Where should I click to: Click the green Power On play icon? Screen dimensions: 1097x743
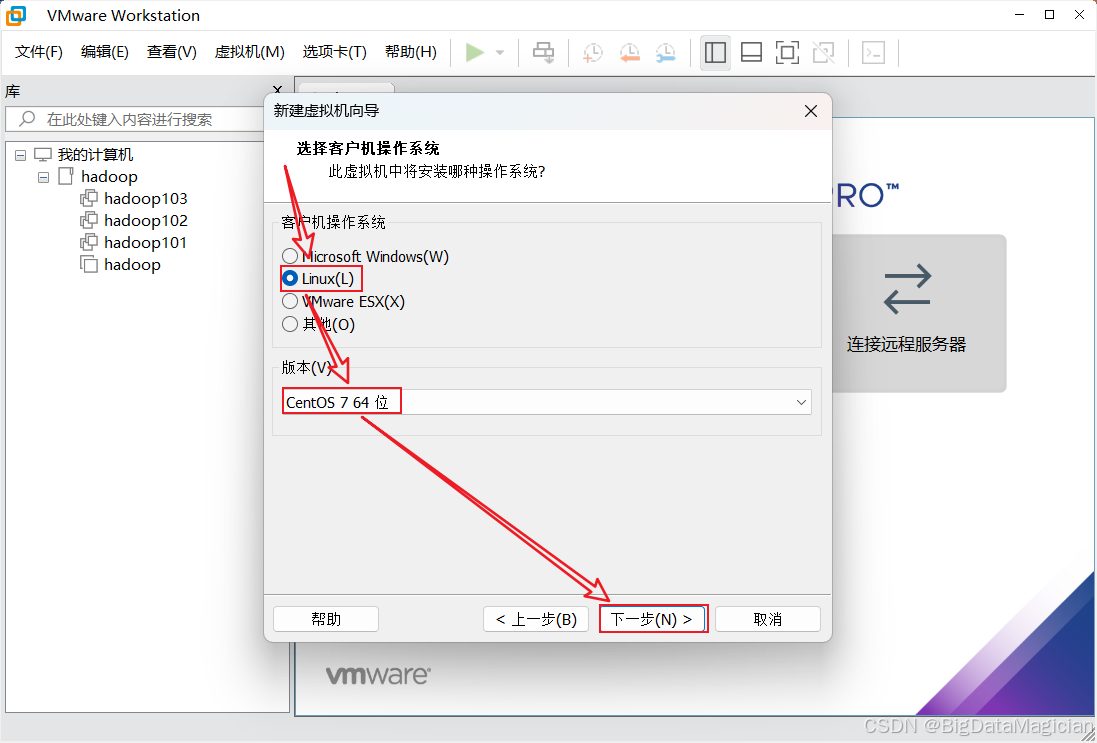point(475,52)
